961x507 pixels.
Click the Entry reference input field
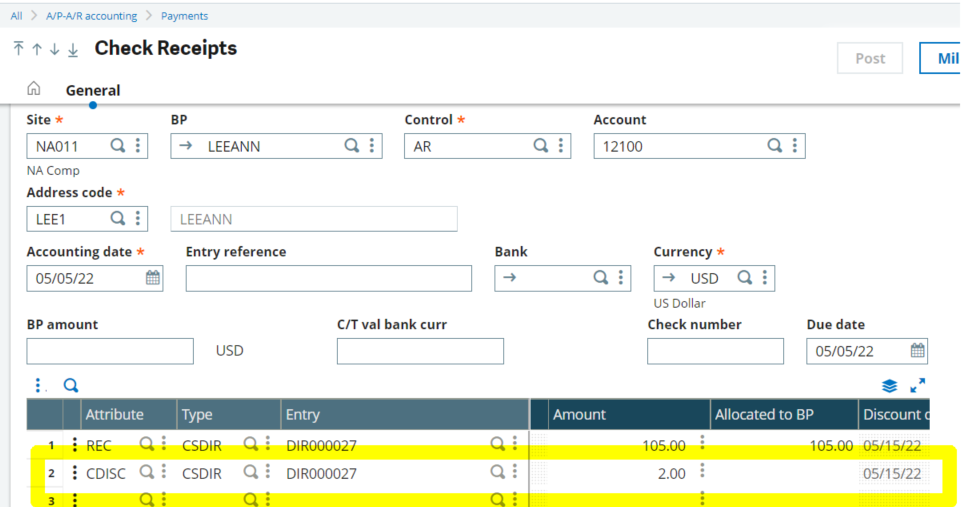click(328, 278)
